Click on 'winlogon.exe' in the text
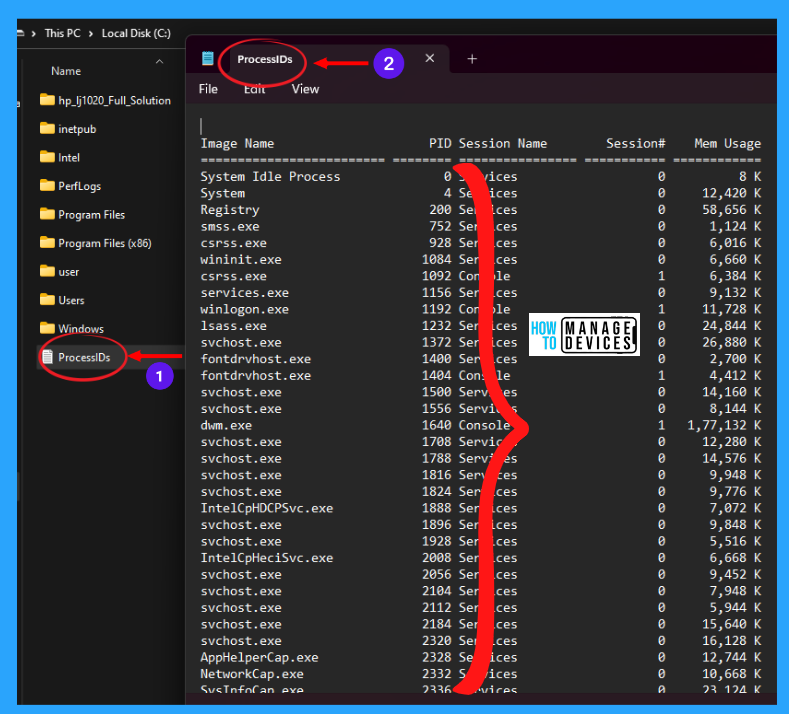The height and width of the screenshot is (714, 789). (x=245, y=309)
